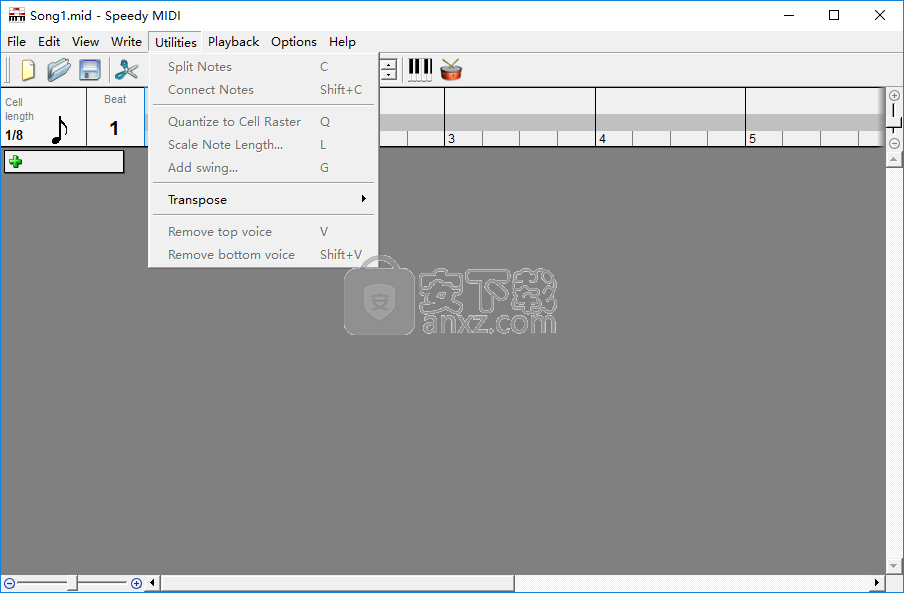Image resolution: width=904 pixels, height=593 pixels.
Task: Click measure 4 on the timeline ruler
Action: coord(602,139)
